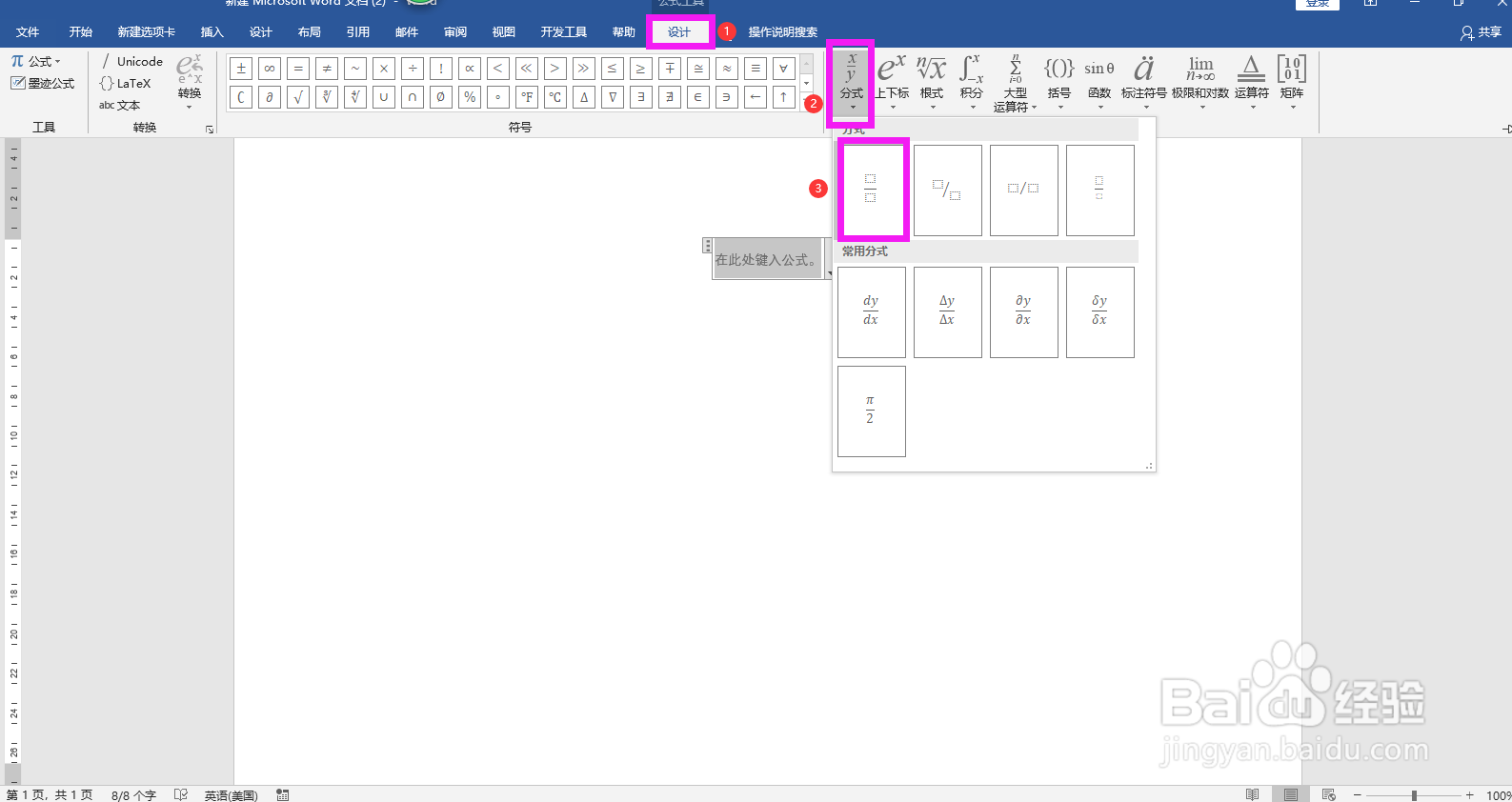Insert the π/2 common fraction

[872, 411]
